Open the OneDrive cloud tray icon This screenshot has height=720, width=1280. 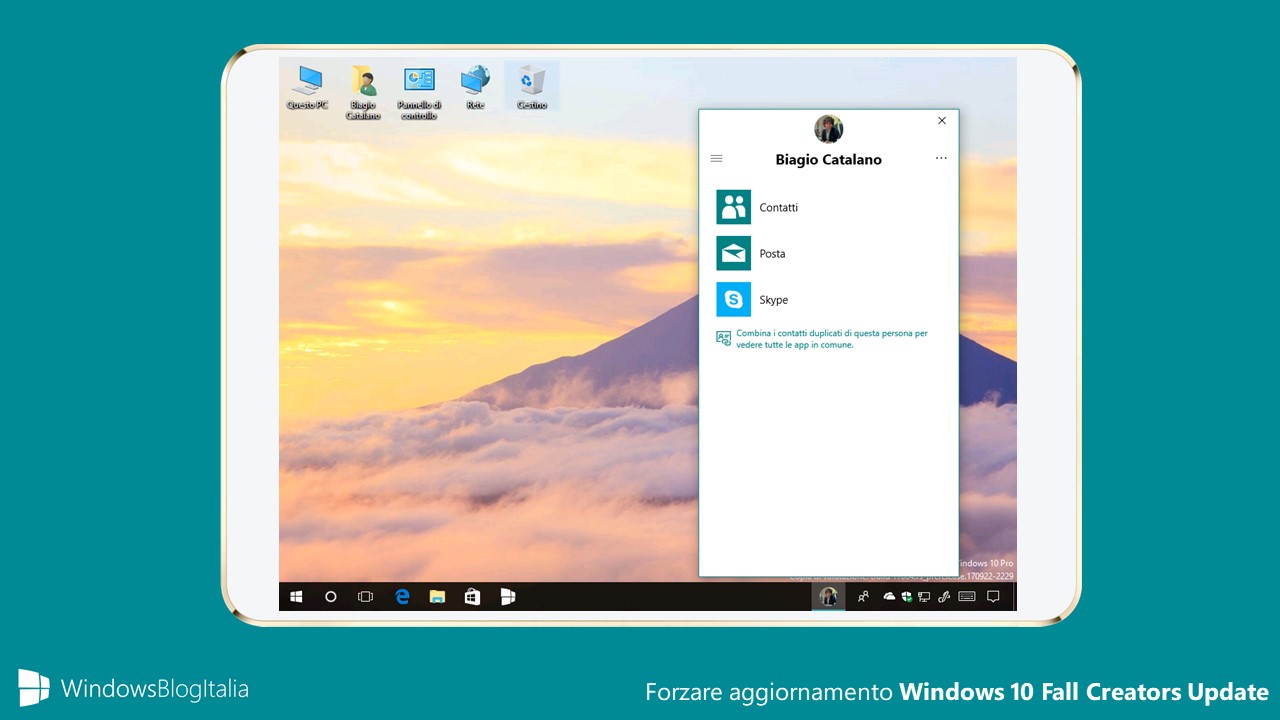[x=889, y=597]
